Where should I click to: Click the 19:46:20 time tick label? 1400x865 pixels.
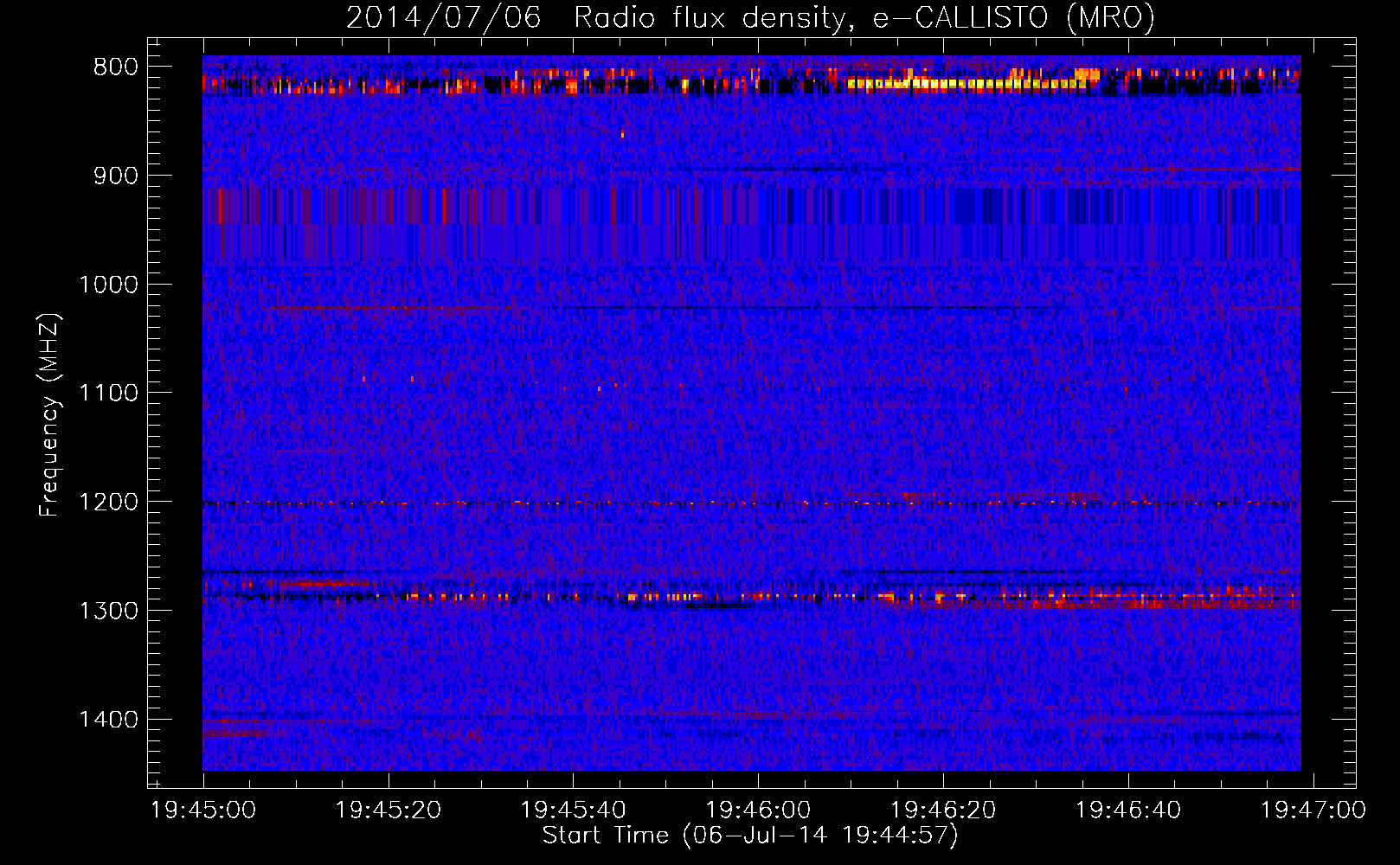coord(944,811)
